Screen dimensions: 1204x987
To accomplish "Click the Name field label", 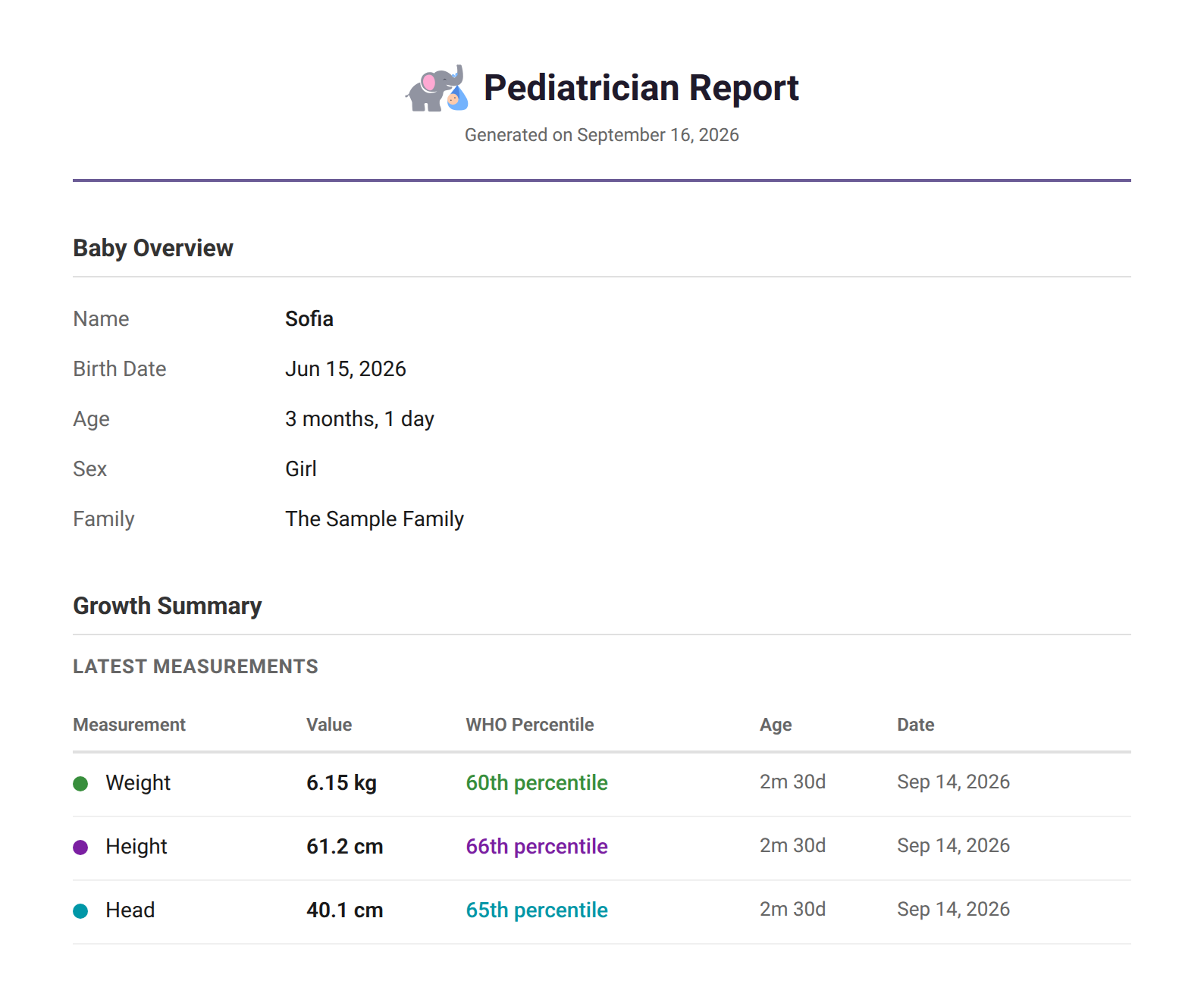I will tap(101, 318).
